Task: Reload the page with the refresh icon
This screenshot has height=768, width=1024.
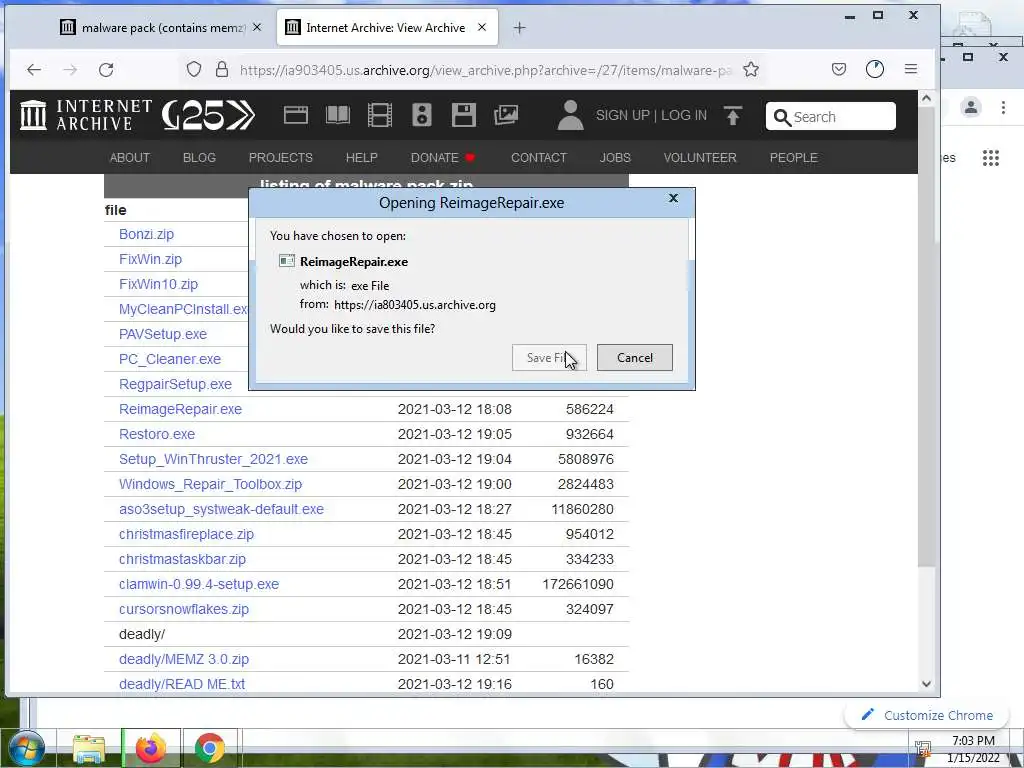Action: point(106,69)
